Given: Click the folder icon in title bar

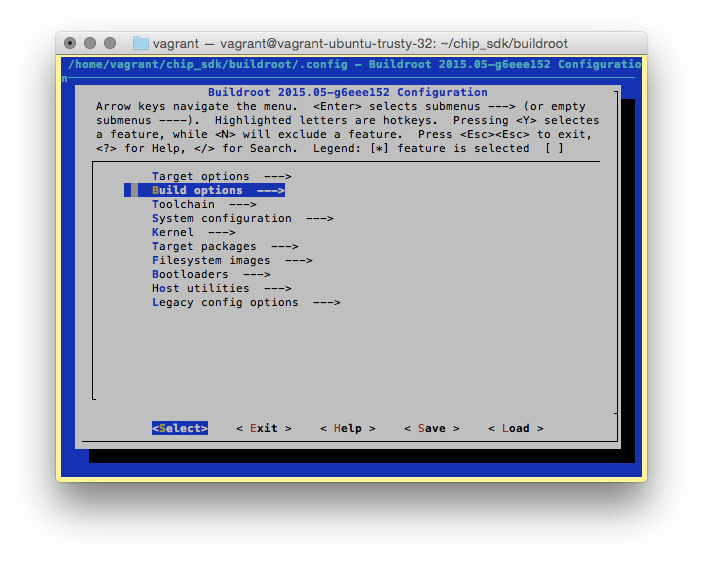Looking at the screenshot, I should pyautogui.click(x=141, y=43).
